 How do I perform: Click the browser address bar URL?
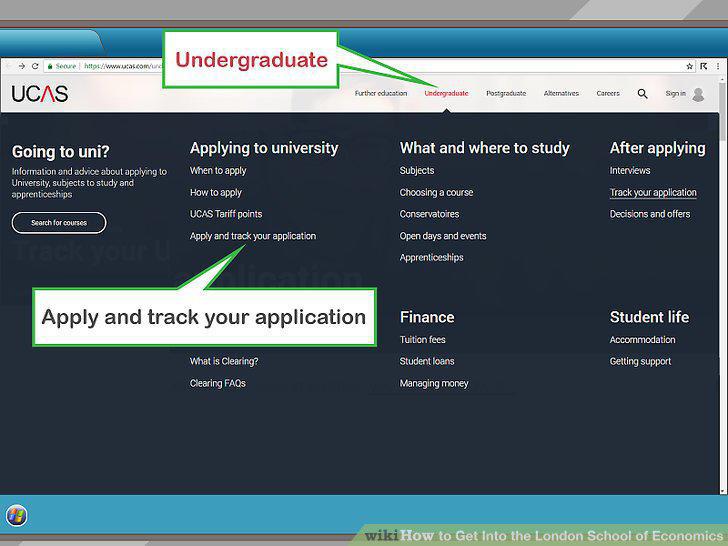pos(123,66)
